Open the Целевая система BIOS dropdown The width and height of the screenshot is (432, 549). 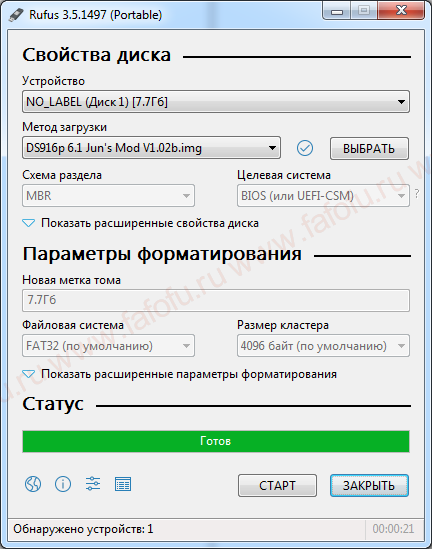(323, 195)
